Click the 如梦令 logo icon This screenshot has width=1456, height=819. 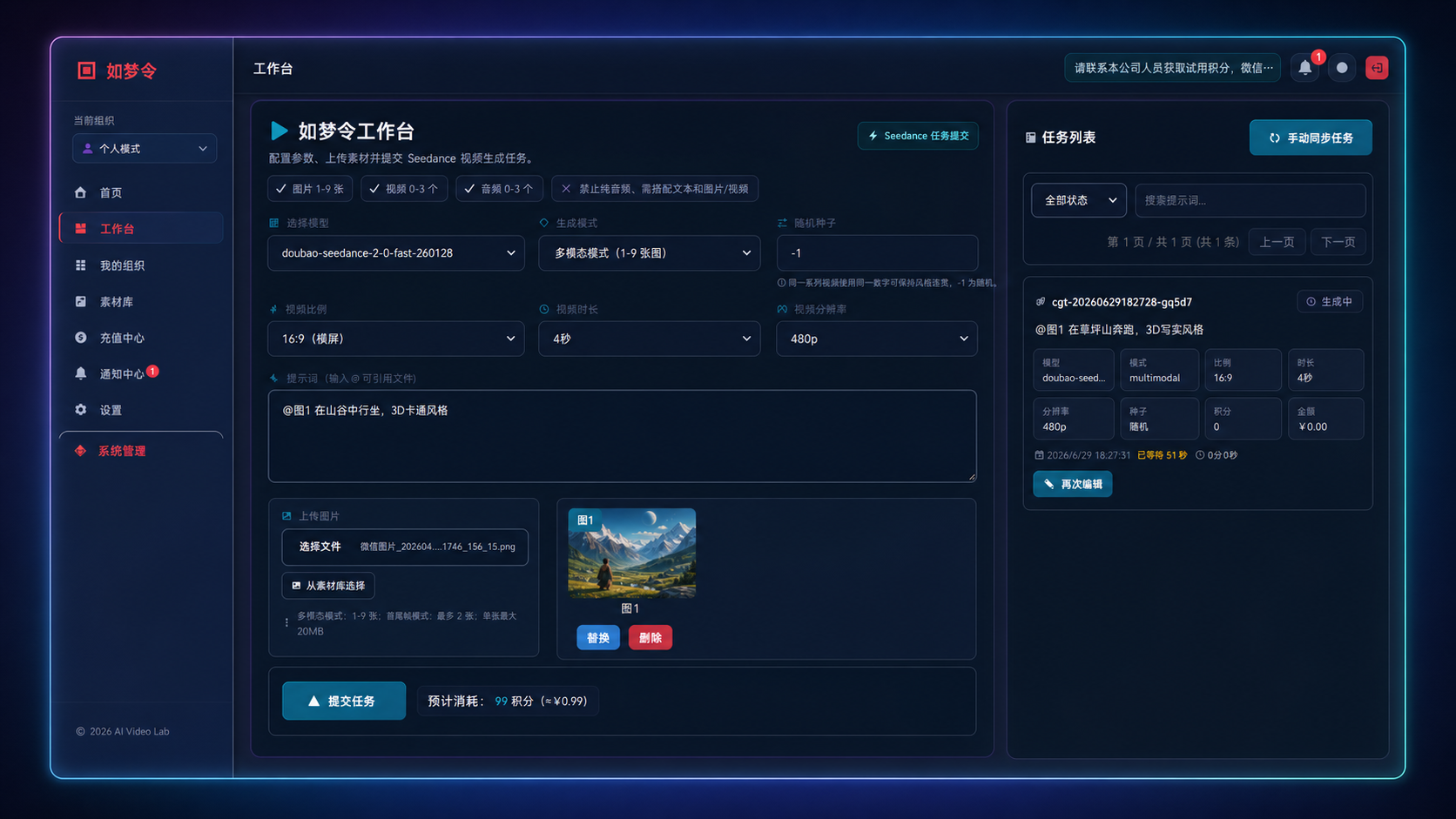point(86,70)
